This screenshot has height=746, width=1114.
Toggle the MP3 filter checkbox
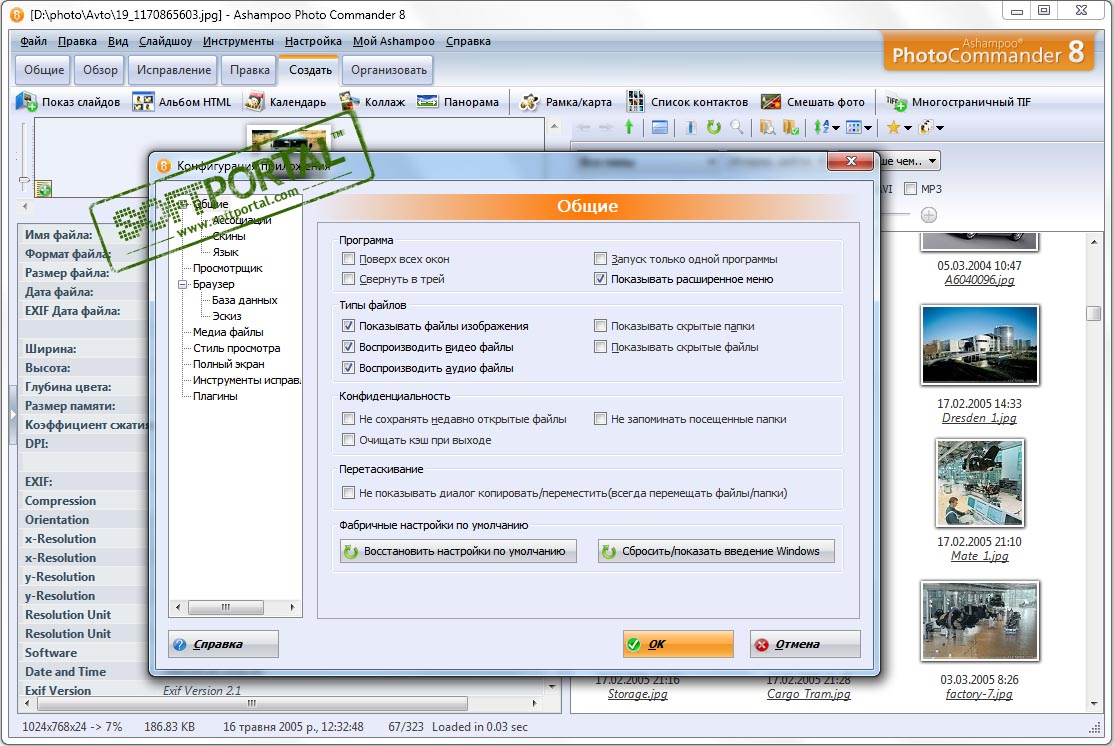click(910, 188)
